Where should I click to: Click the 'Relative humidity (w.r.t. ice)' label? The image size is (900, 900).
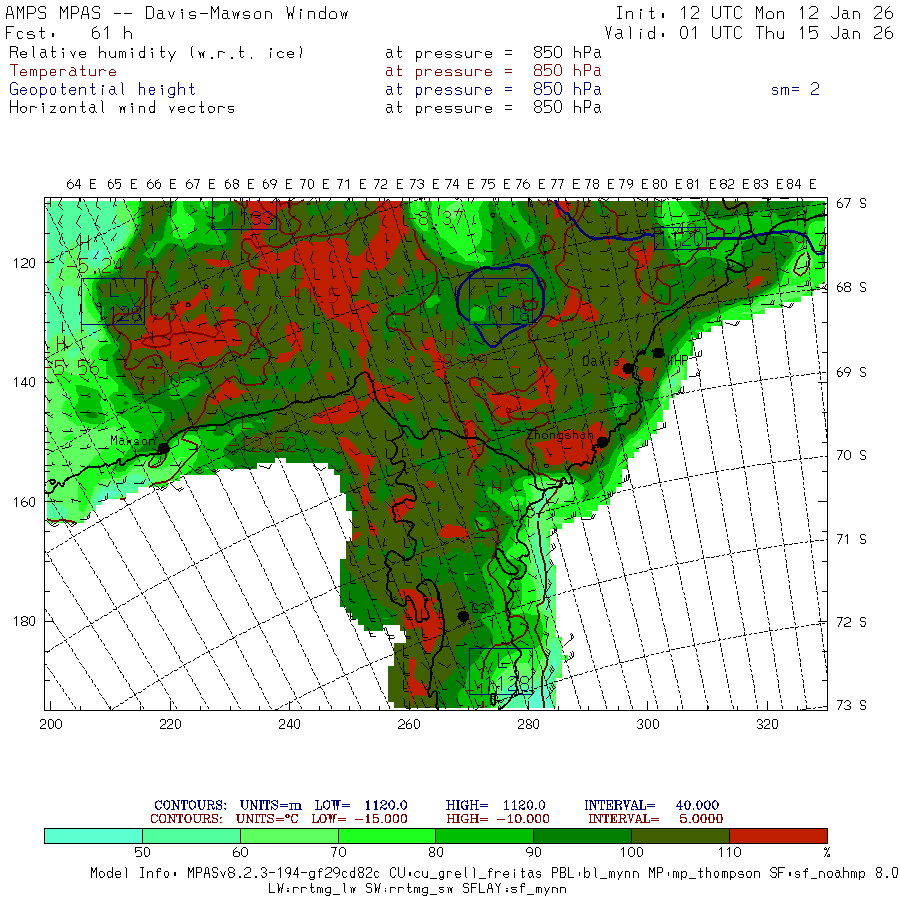tap(156, 53)
